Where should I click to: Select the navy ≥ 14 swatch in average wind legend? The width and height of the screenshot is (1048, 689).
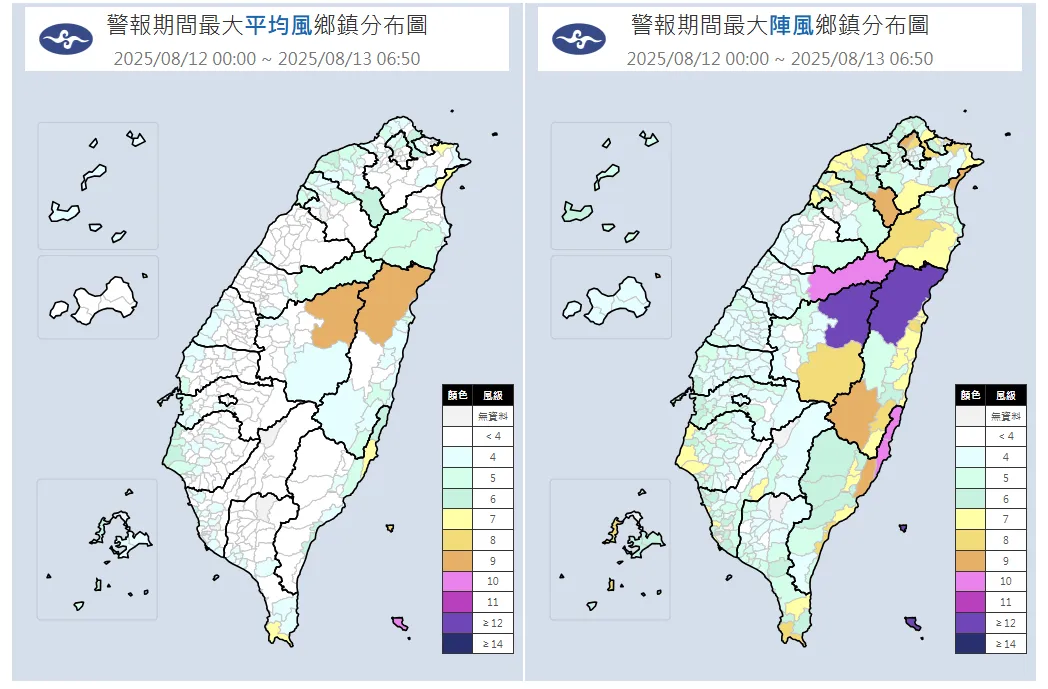(x=457, y=644)
